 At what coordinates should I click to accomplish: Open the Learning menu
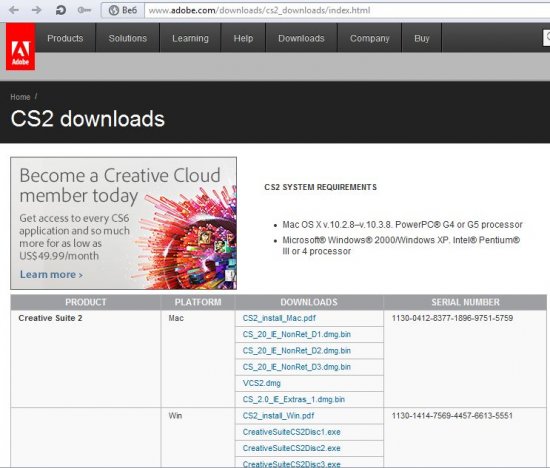190,38
